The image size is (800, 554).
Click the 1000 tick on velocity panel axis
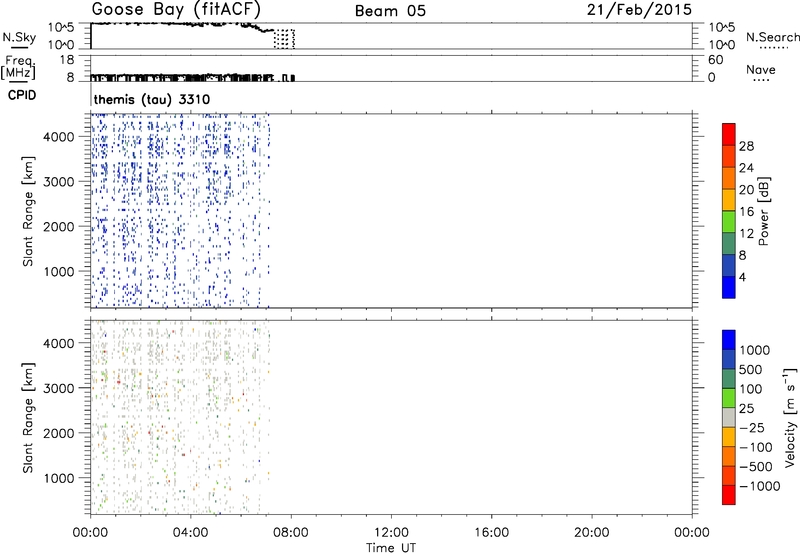[58, 478]
